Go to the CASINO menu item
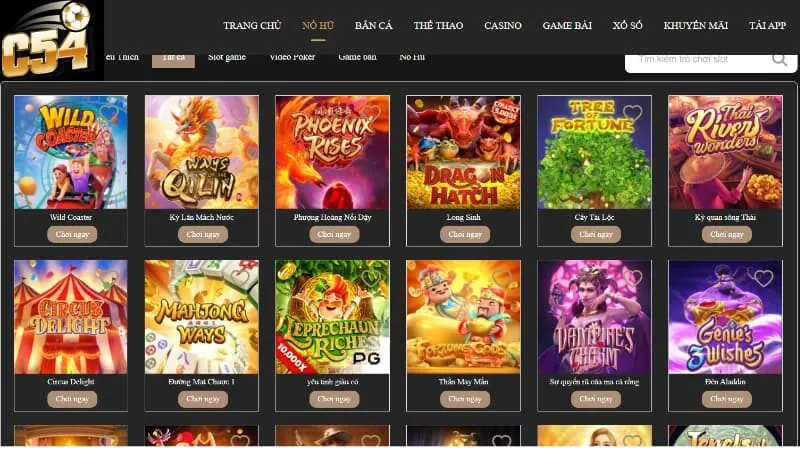 click(x=503, y=26)
